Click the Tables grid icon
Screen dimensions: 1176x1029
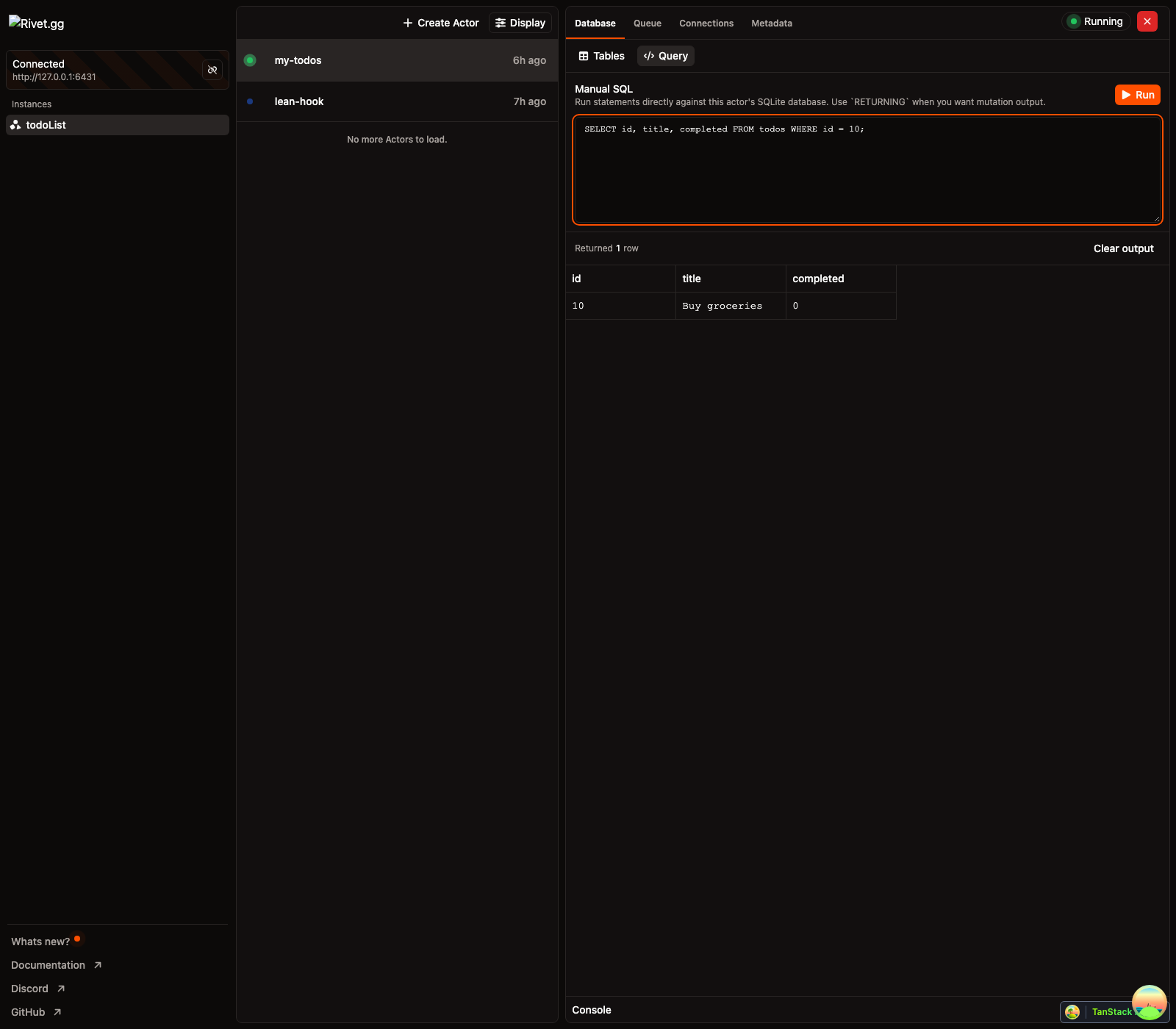pyautogui.click(x=582, y=56)
